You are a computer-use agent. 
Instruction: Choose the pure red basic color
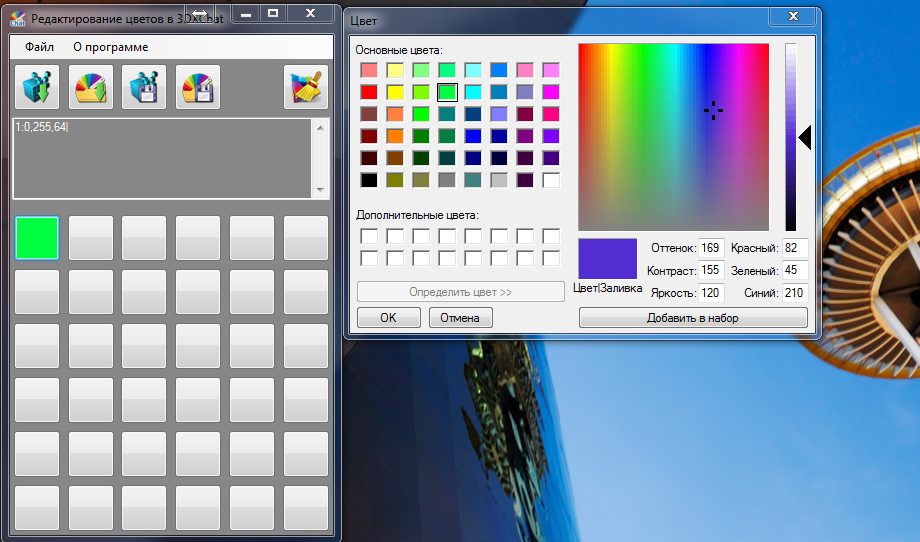pos(369,92)
